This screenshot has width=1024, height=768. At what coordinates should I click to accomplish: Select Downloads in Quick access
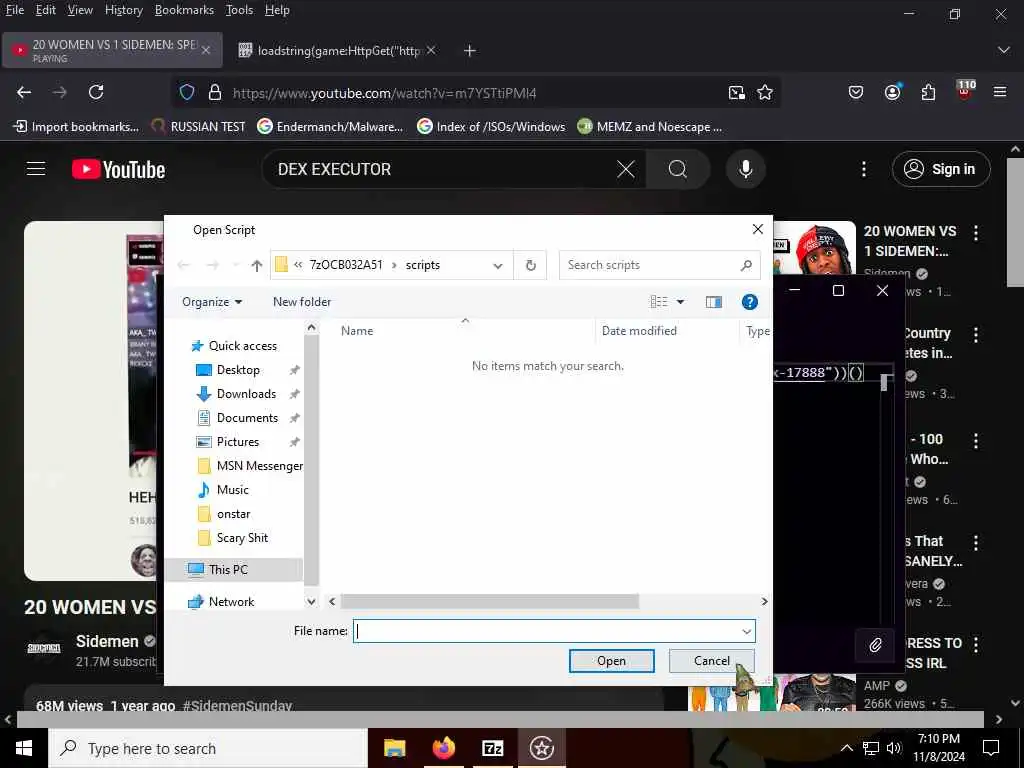(246, 394)
